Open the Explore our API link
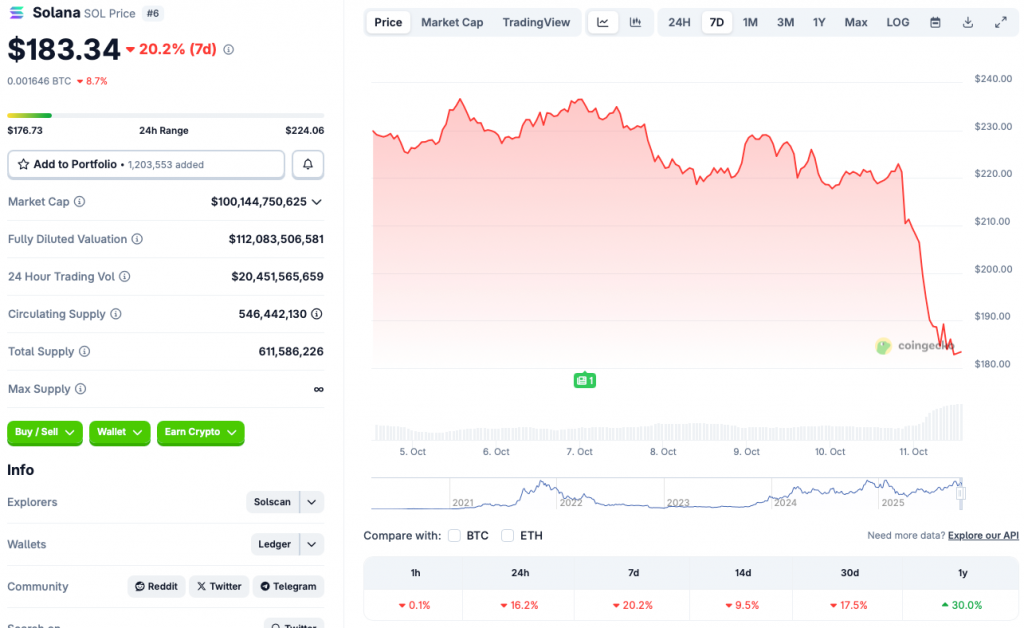This screenshot has width=1024, height=628. 983,536
